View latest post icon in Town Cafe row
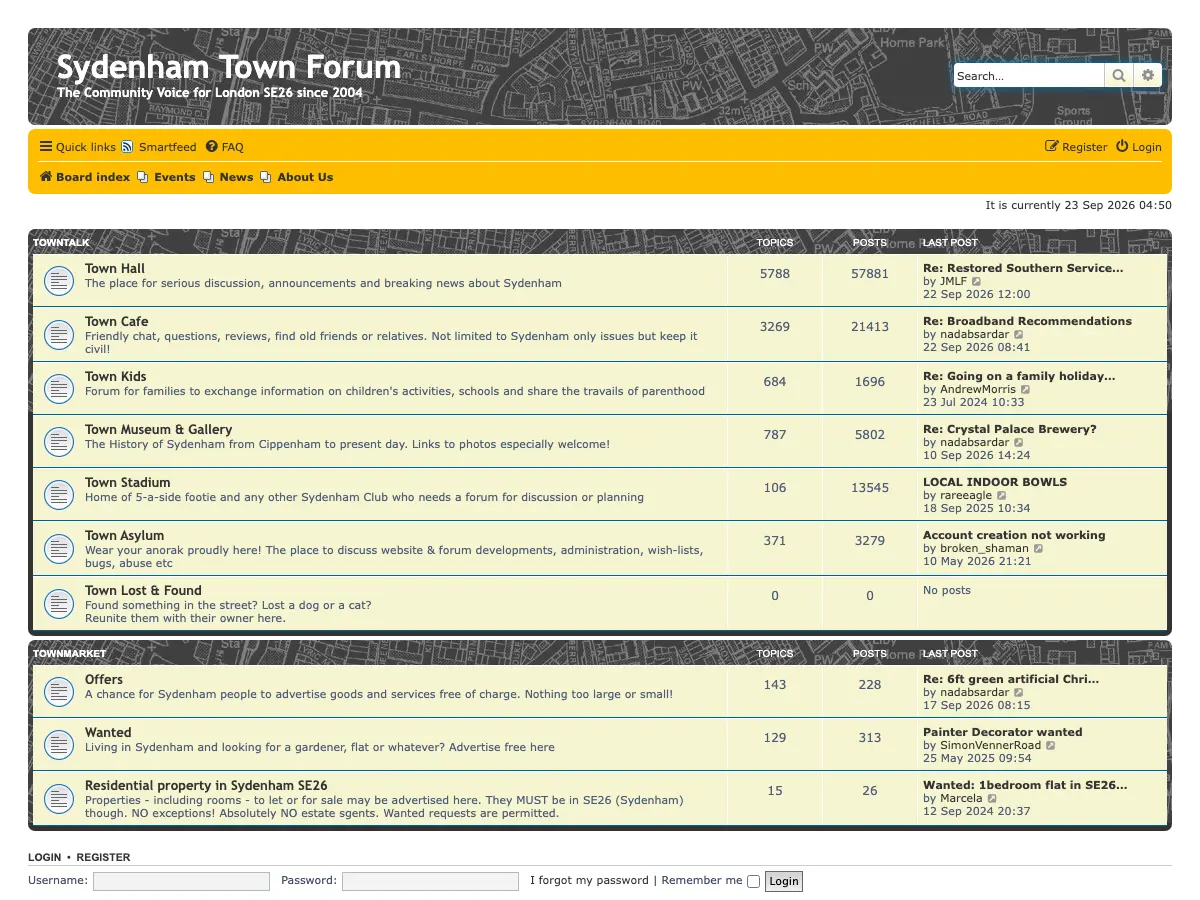The height and width of the screenshot is (900, 1200). point(1019,335)
